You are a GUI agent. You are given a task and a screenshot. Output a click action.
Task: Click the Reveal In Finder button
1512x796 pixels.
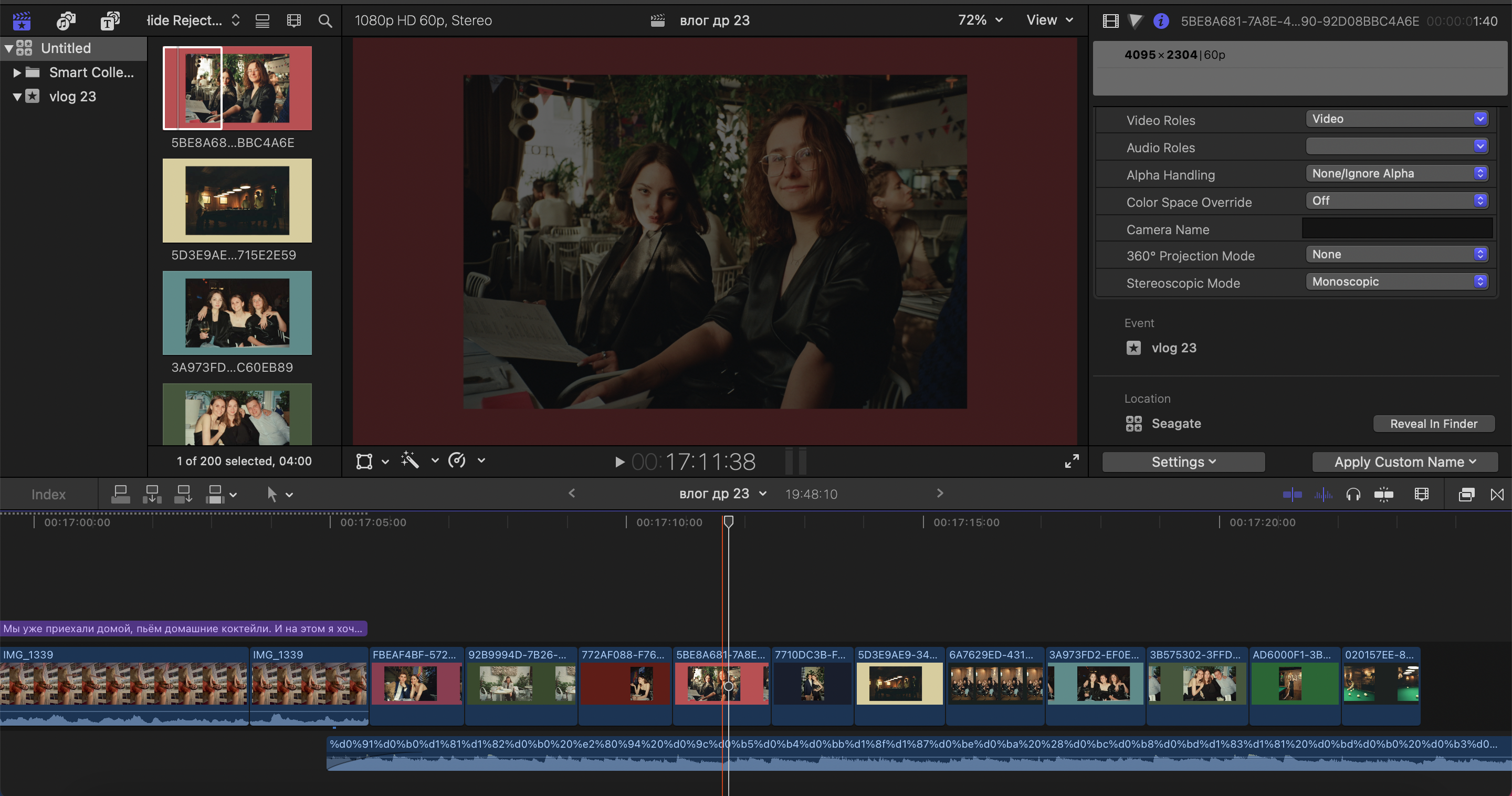point(1433,424)
